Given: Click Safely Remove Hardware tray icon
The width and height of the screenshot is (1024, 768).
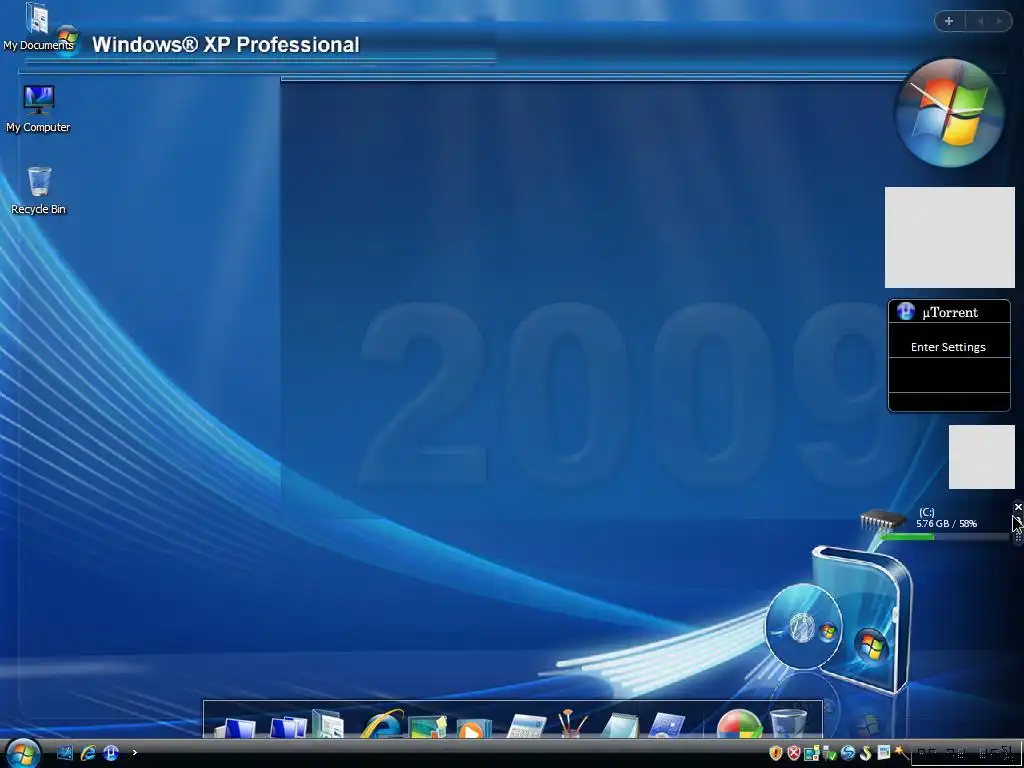Looking at the screenshot, I should (829, 754).
